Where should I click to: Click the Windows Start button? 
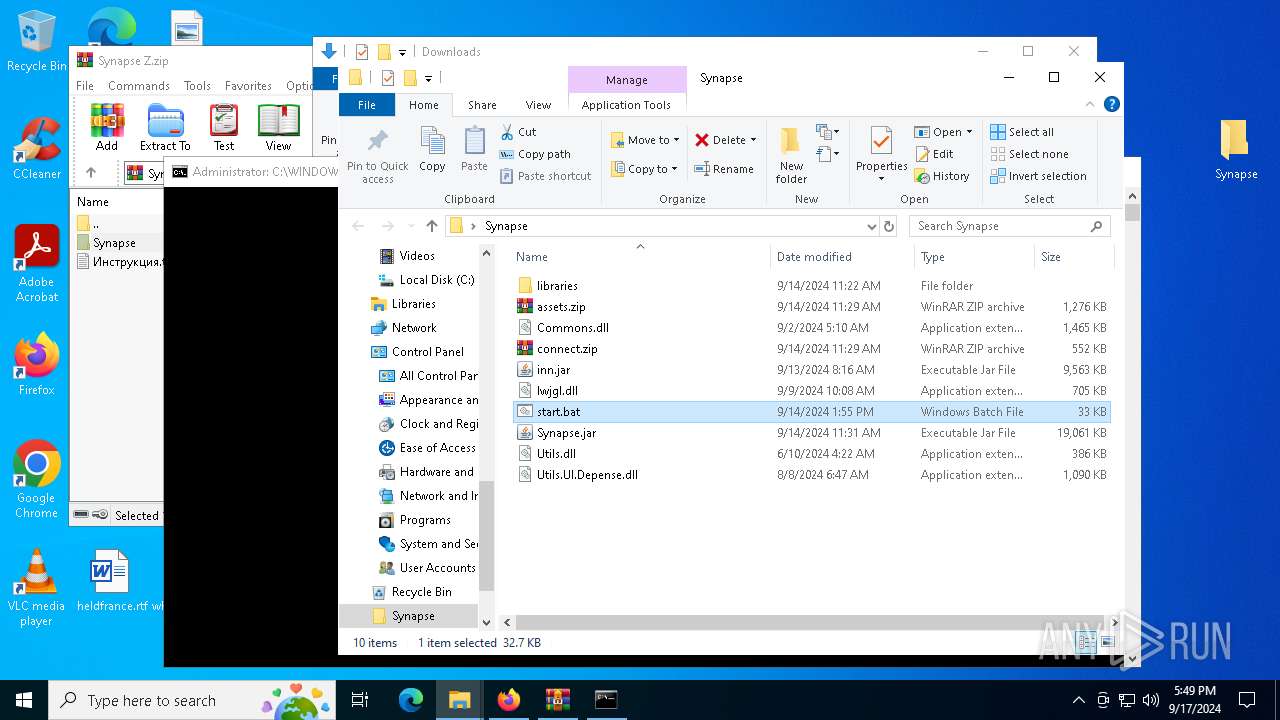point(24,700)
